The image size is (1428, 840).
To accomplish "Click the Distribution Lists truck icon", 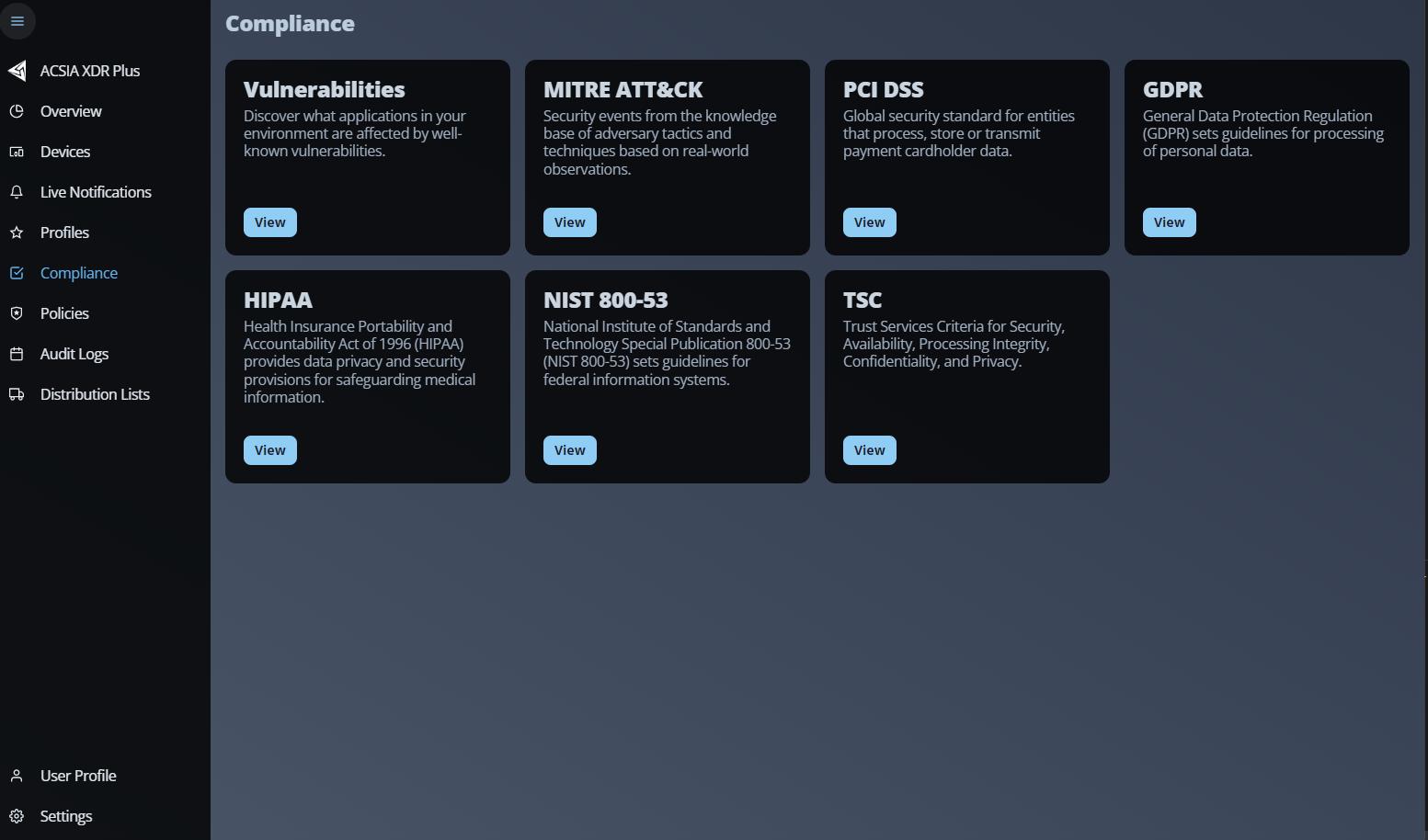I will point(17,394).
